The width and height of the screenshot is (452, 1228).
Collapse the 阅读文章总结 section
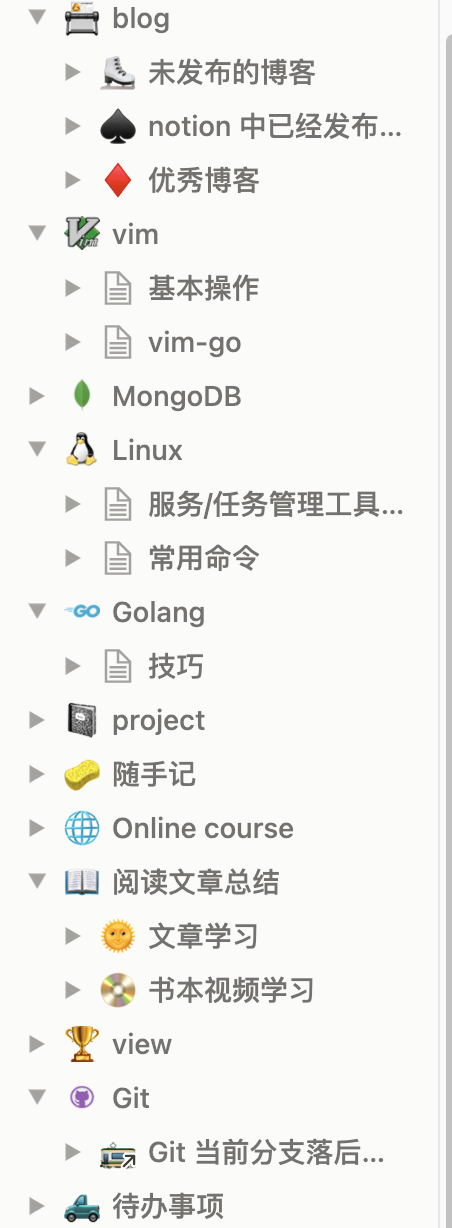click(38, 882)
